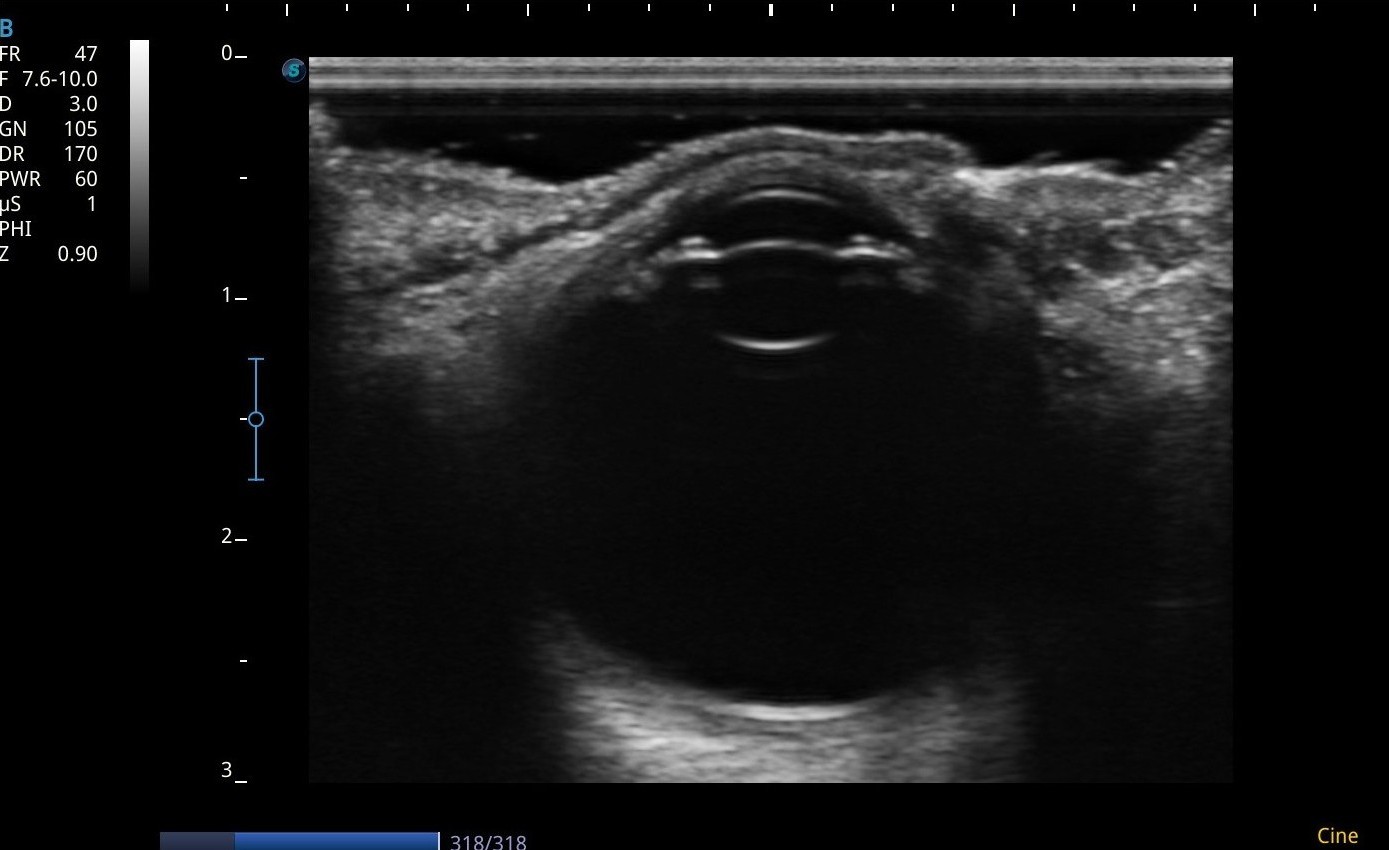
Task: Select the D 3.0 depth parameter
Action: (x=49, y=104)
